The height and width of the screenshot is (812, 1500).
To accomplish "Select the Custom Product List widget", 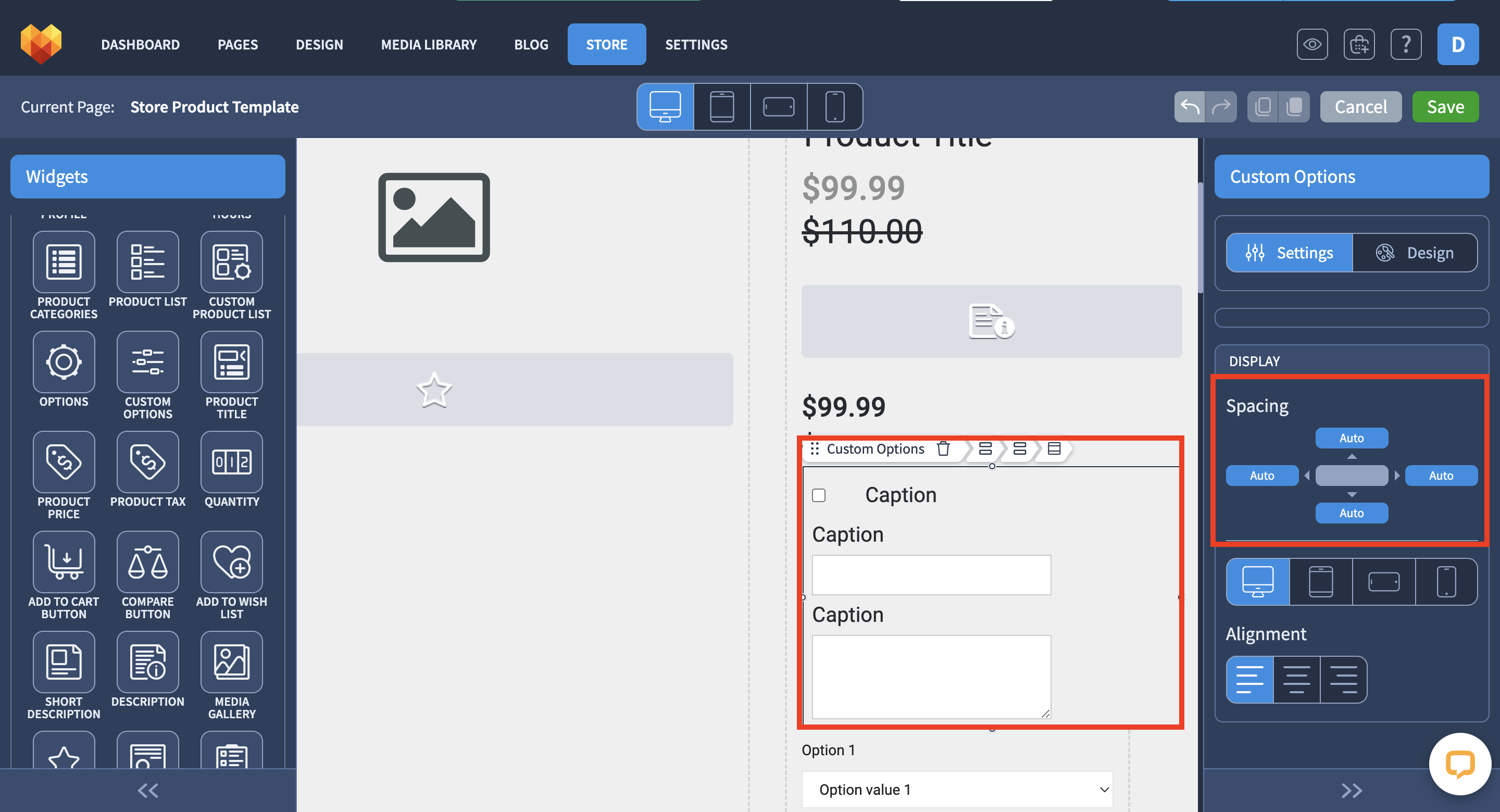I will (231, 262).
